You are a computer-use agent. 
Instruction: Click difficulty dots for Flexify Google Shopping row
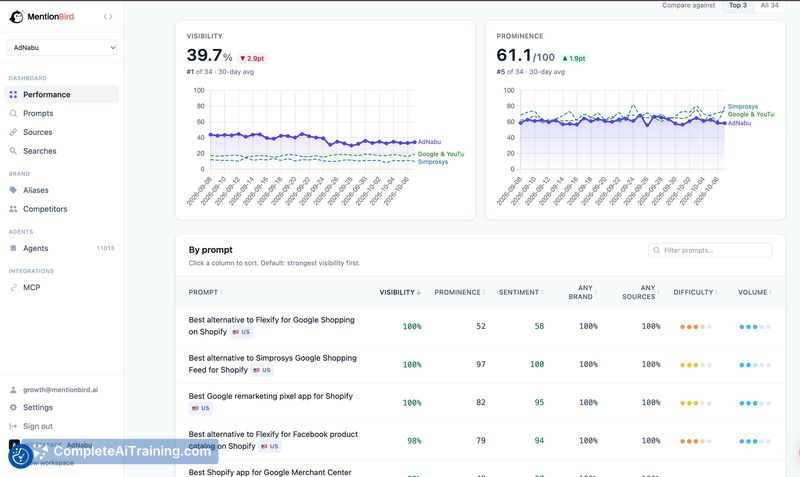pyautogui.click(x=695, y=327)
